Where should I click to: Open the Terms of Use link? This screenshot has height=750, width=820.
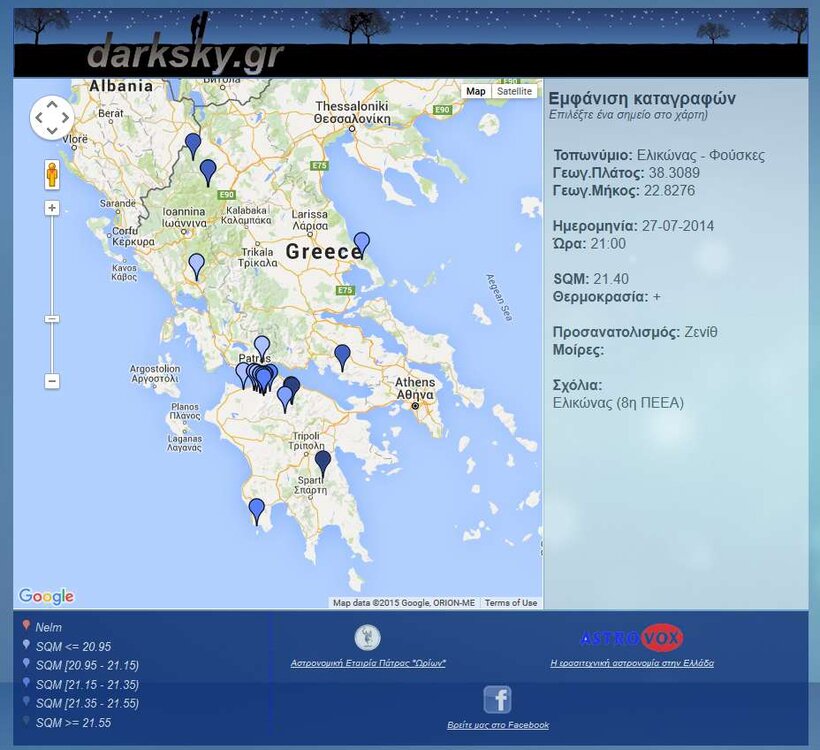click(511, 603)
